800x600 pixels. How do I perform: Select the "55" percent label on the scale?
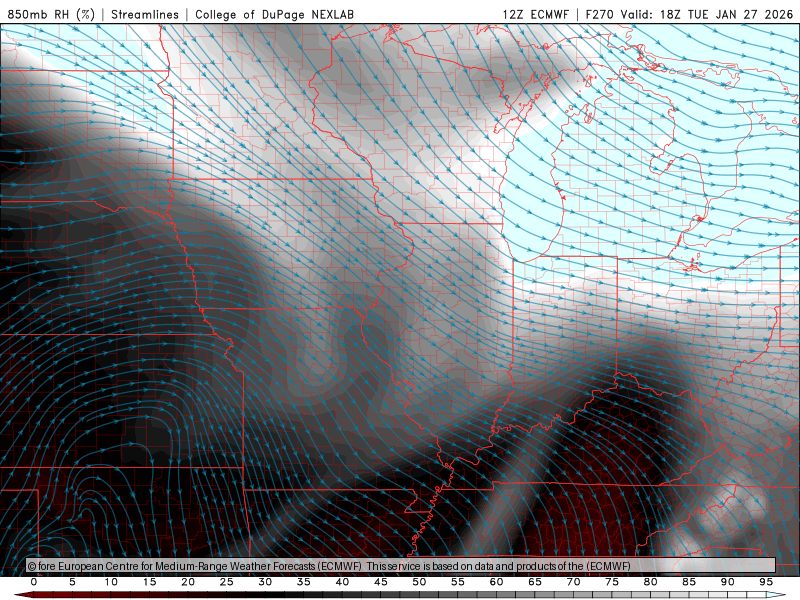pyautogui.click(x=458, y=582)
